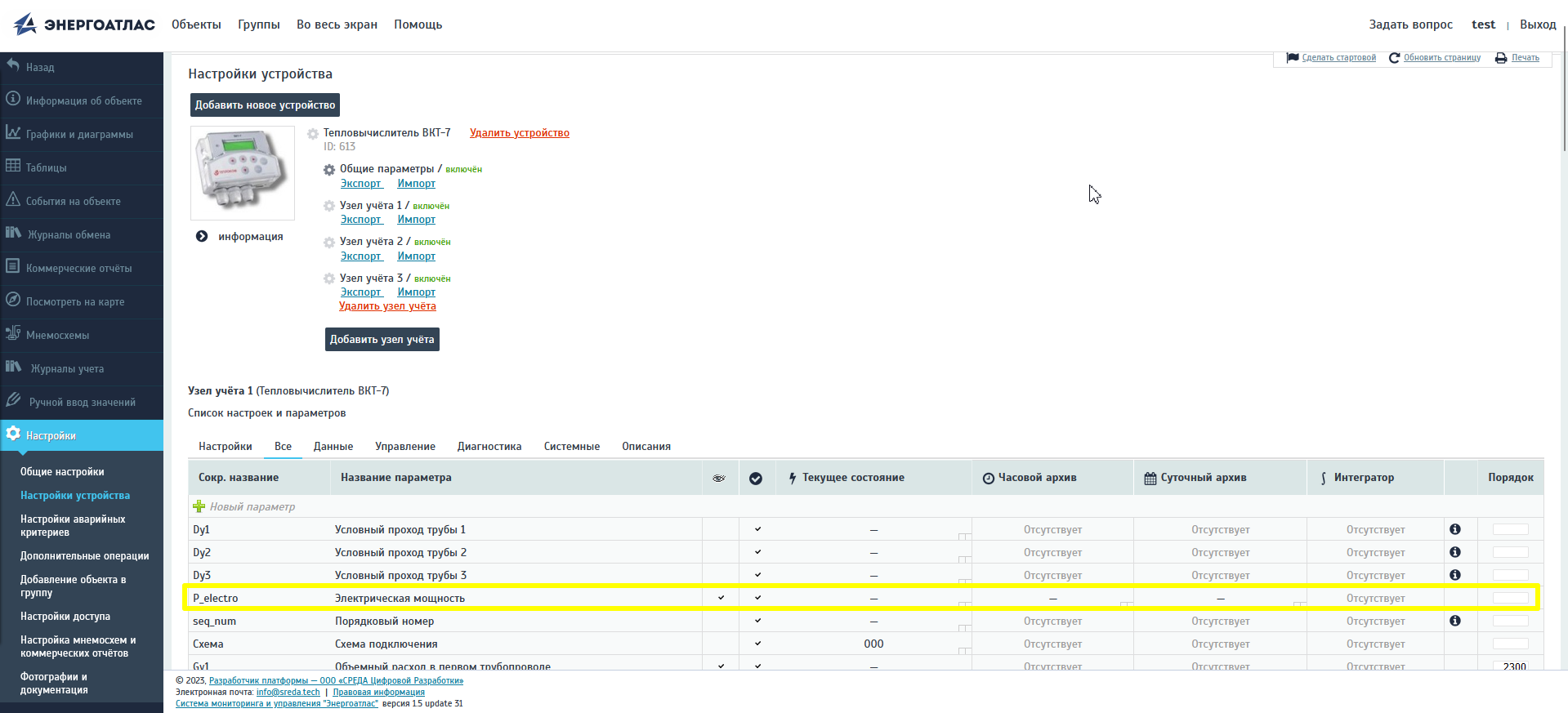Image resolution: width=1568 pixels, height=713 pixels.
Task: Click the Печать printer icon
Action: (x=1501, y=58)
